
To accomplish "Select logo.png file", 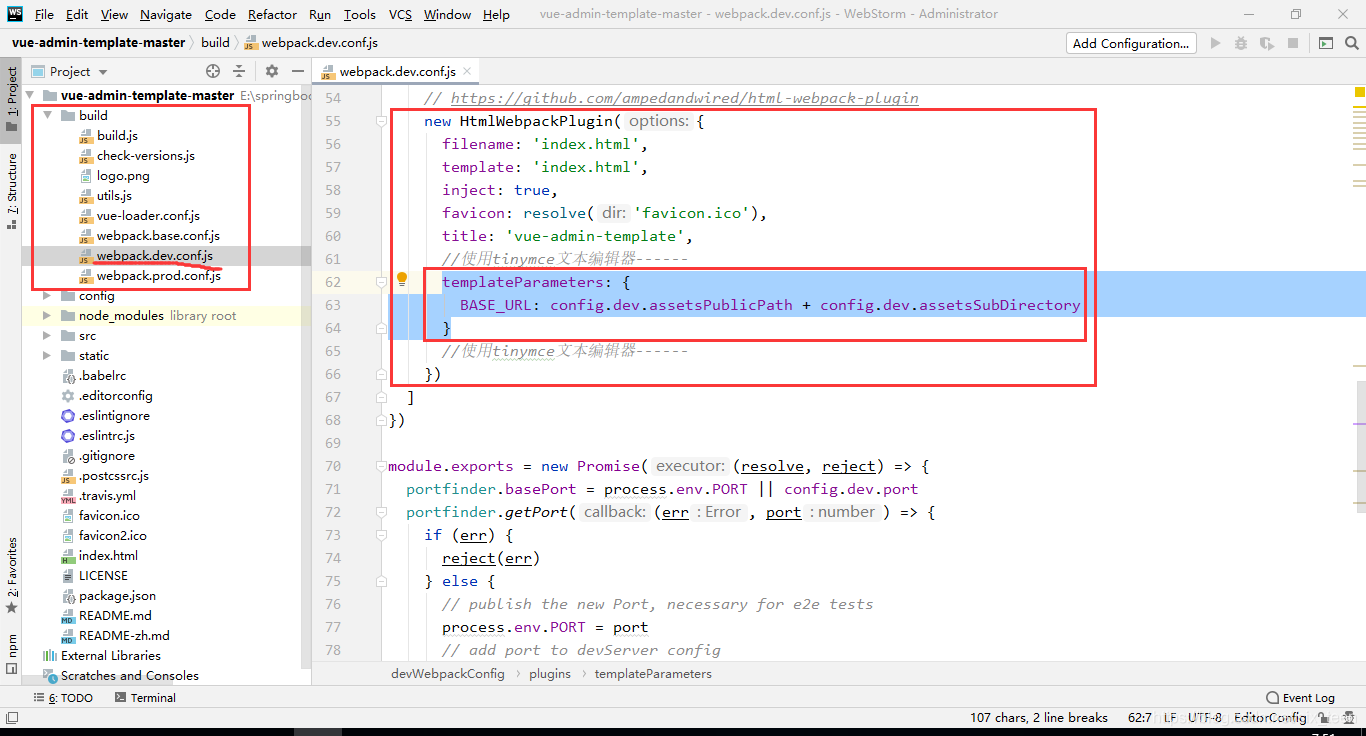I will 123,176.
